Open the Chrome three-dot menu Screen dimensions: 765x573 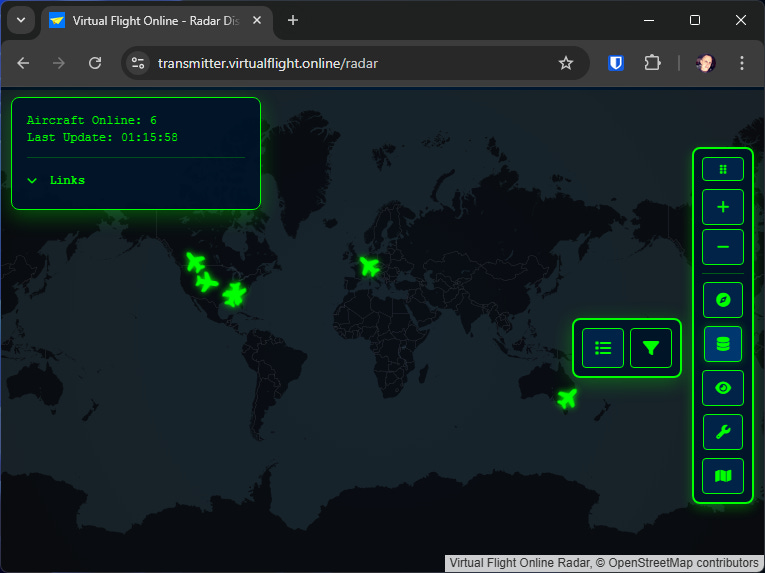tap(742, 63)
